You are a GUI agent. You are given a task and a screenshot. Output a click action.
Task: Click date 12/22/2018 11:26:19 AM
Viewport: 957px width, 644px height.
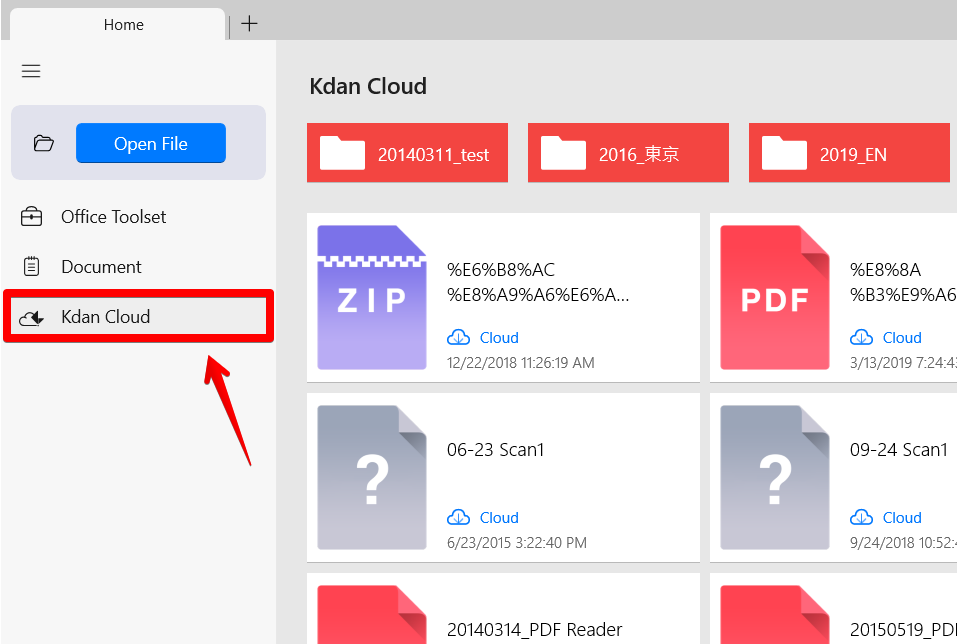[x=521, y=363]
